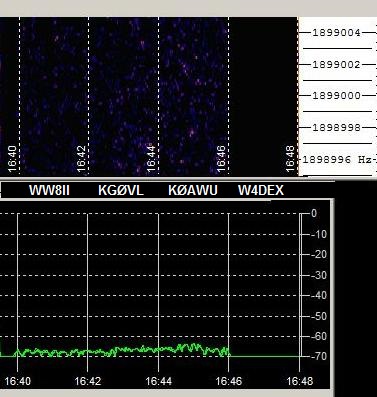This screenshot has height=397, width=377.
Task: Click the 1898998 frequency scale label
Action: coord(336,127)
